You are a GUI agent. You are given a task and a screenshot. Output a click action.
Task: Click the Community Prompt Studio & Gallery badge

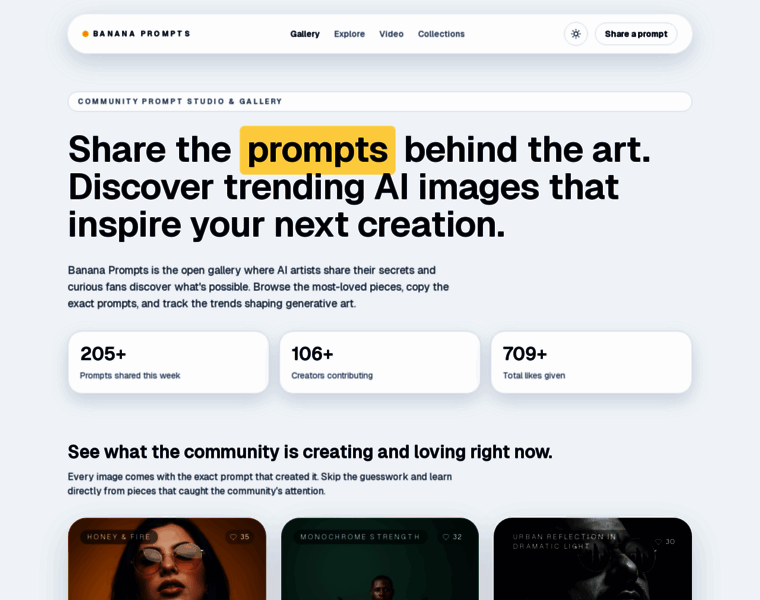380,101
